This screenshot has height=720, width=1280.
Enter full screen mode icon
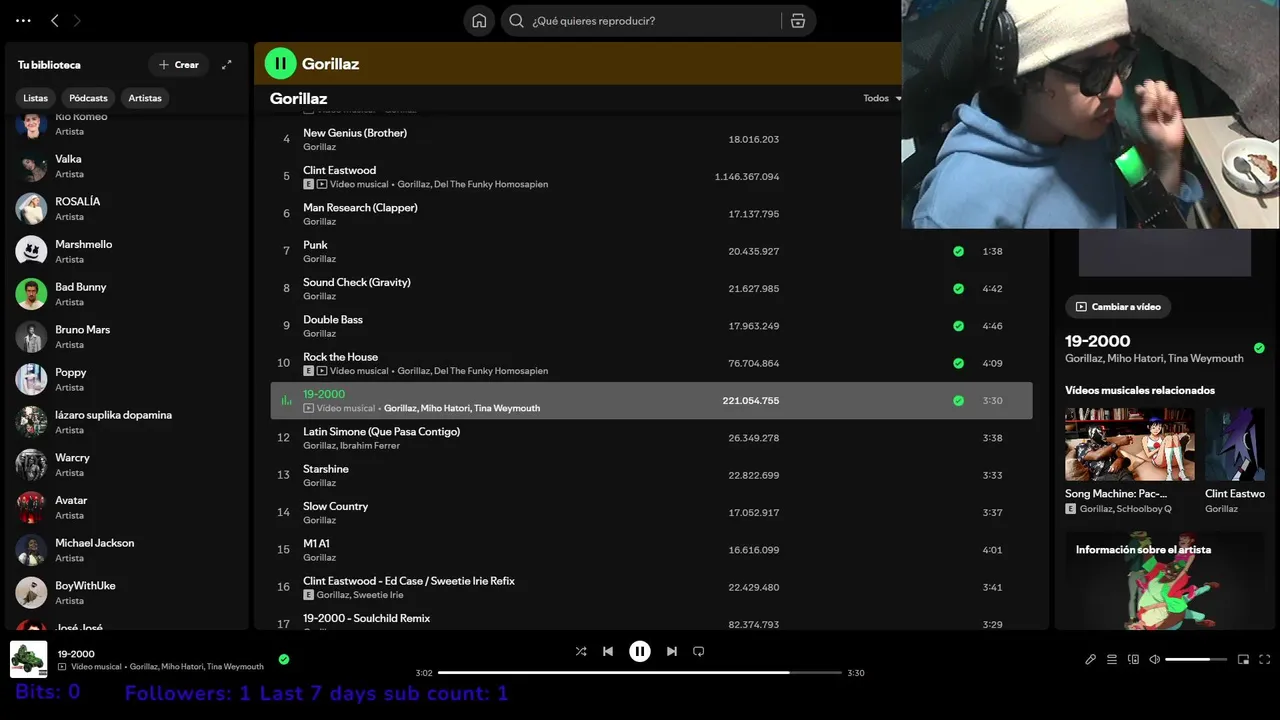(x=1265, y=659)
